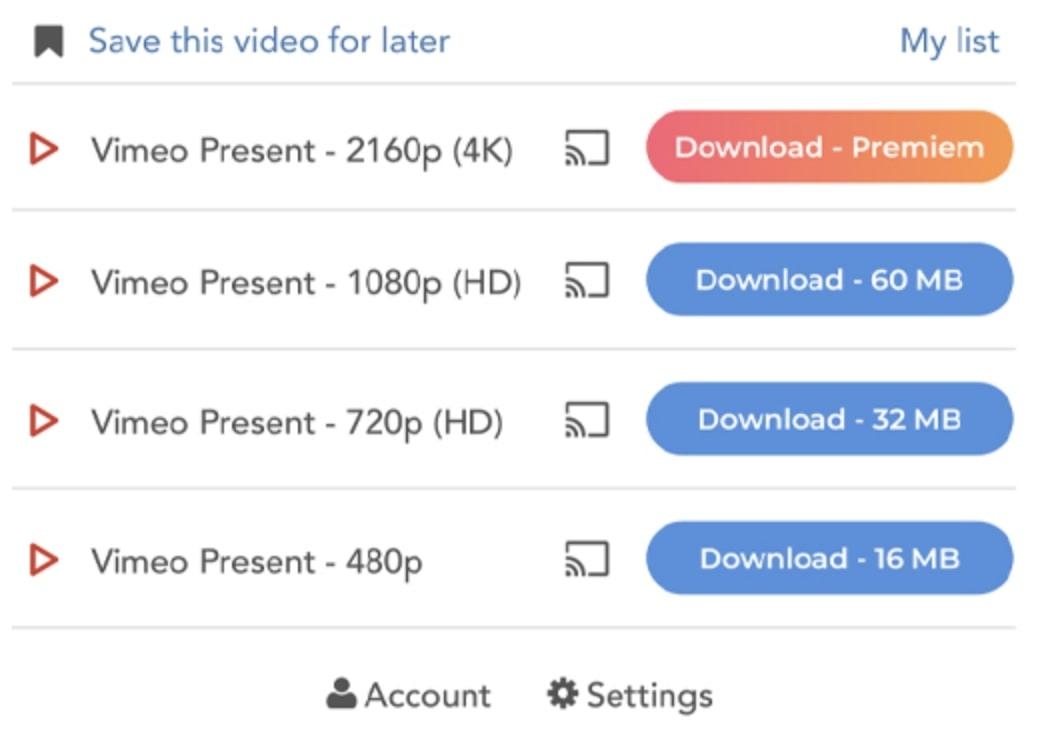Download the 16 MB 480p file

tap(829, 557)
